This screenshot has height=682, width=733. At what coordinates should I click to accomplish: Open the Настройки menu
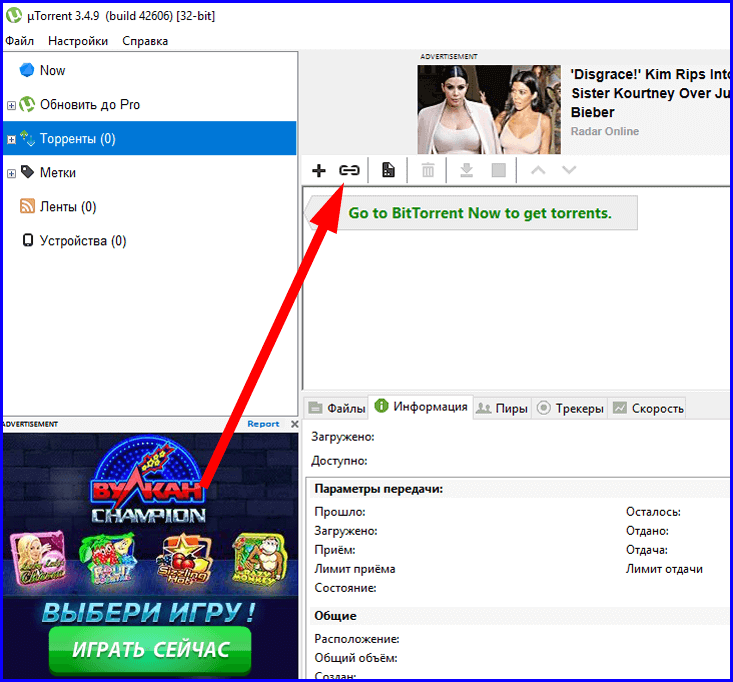(78, 41)
